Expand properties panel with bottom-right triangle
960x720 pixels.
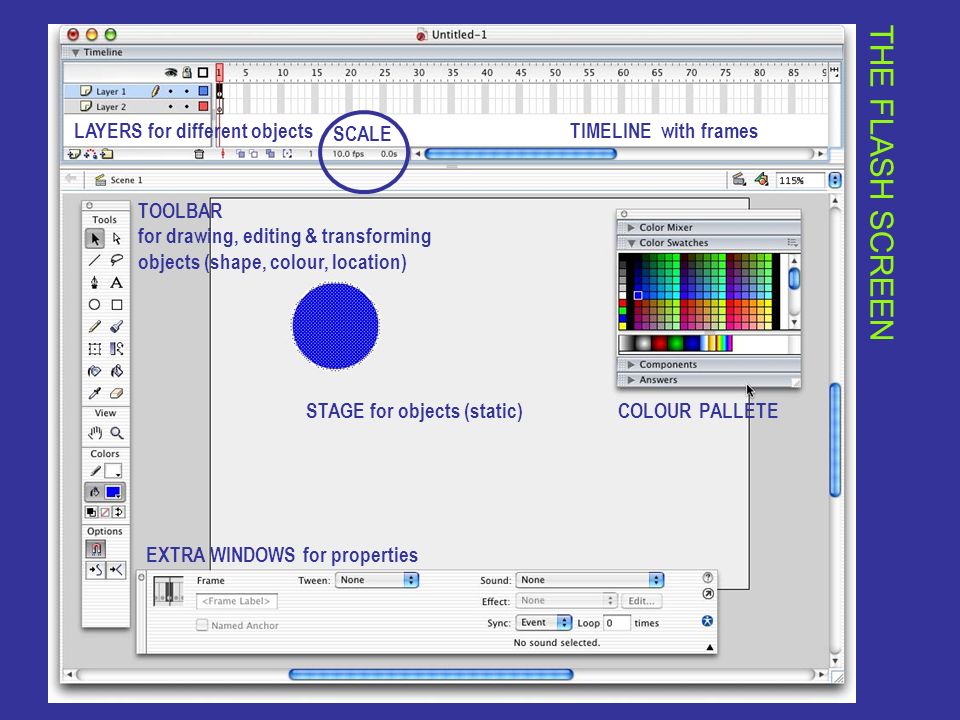710,647
